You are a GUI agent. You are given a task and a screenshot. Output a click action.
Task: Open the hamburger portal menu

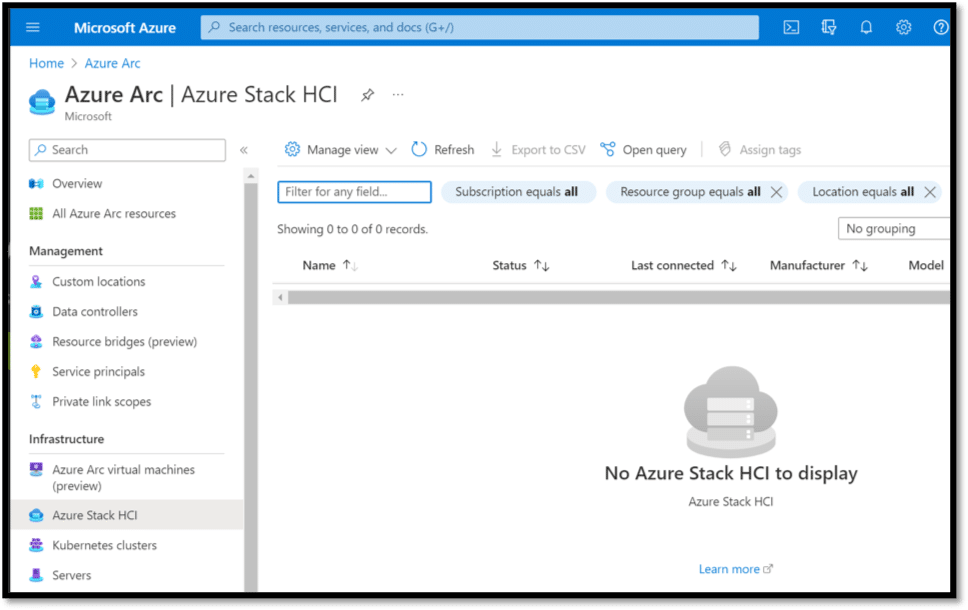coord(33,27)
